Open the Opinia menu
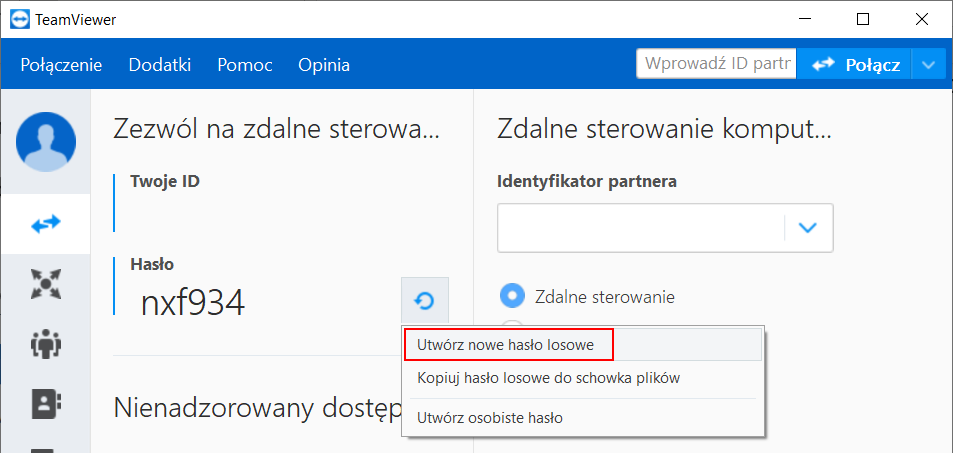Image resolution: width=953 pixels, height=453 pixels. [324, 65]
